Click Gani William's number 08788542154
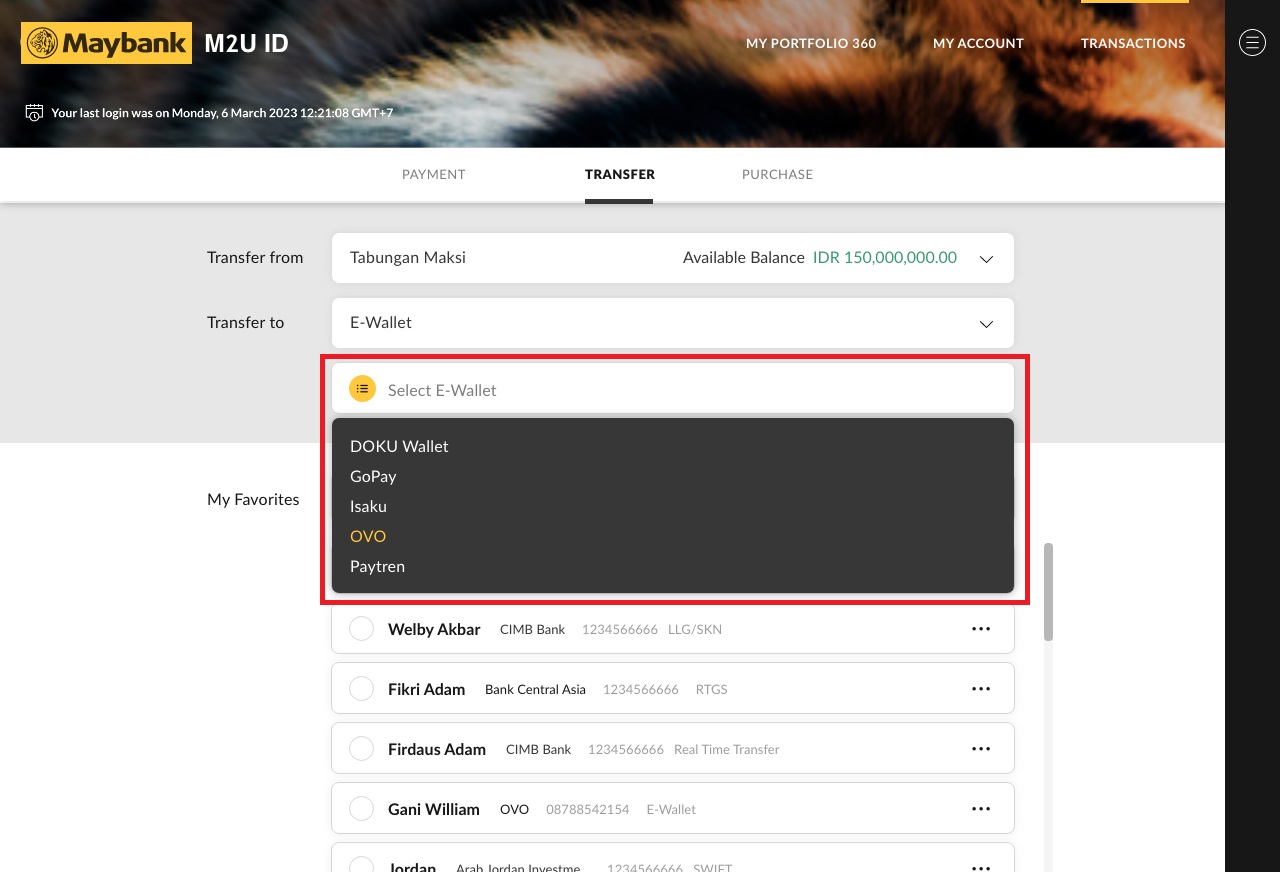The height and width of the screenshot is (872, 1280). pyautogui.click(x=588, y=809)
